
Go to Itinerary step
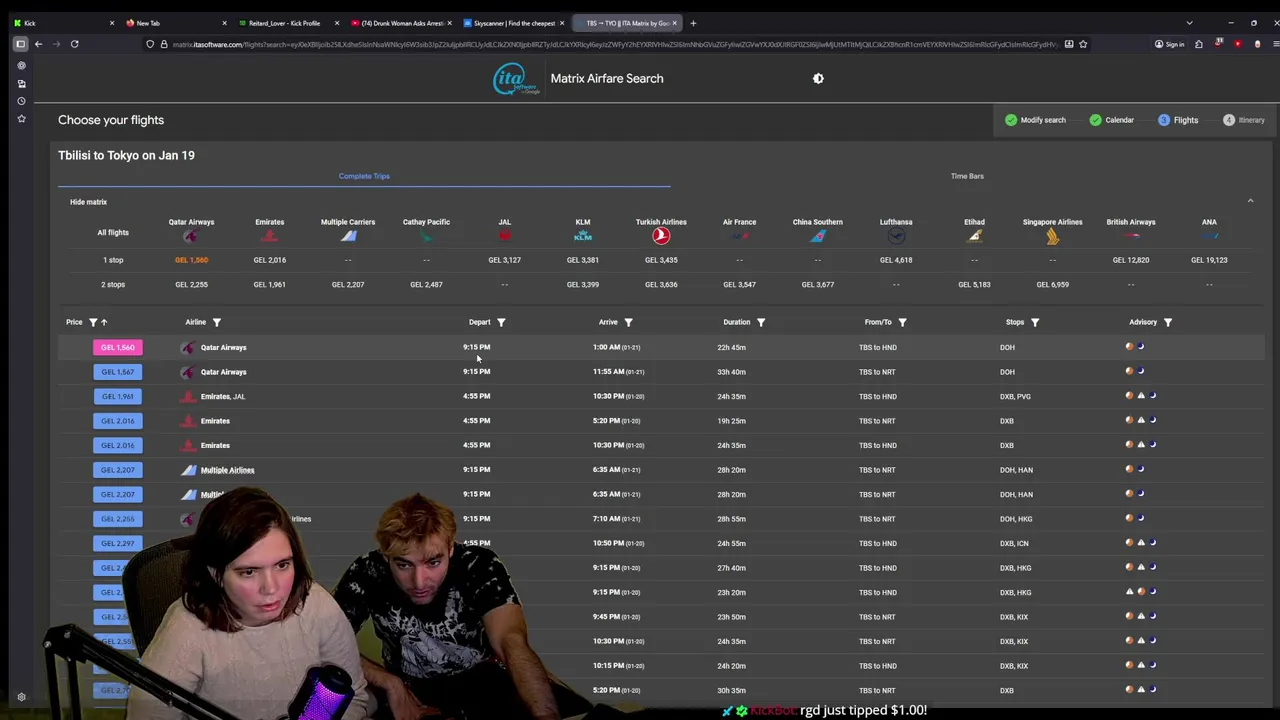1244,120
